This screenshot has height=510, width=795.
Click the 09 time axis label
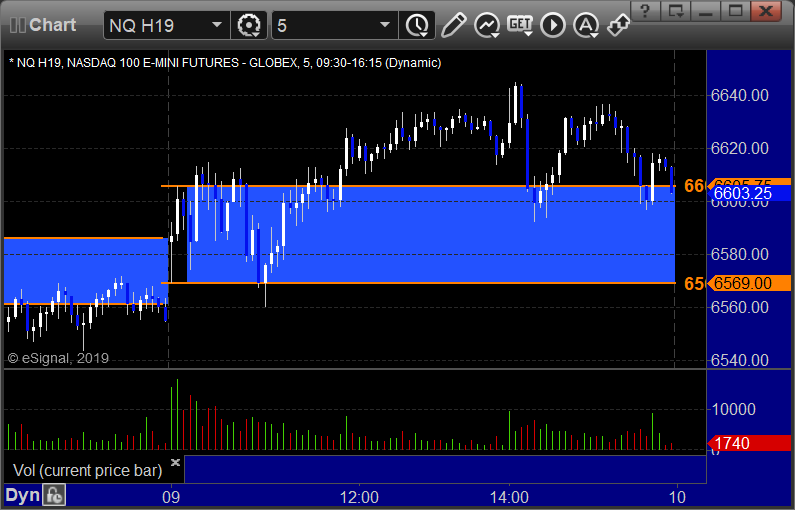click(x=171, y=497)
